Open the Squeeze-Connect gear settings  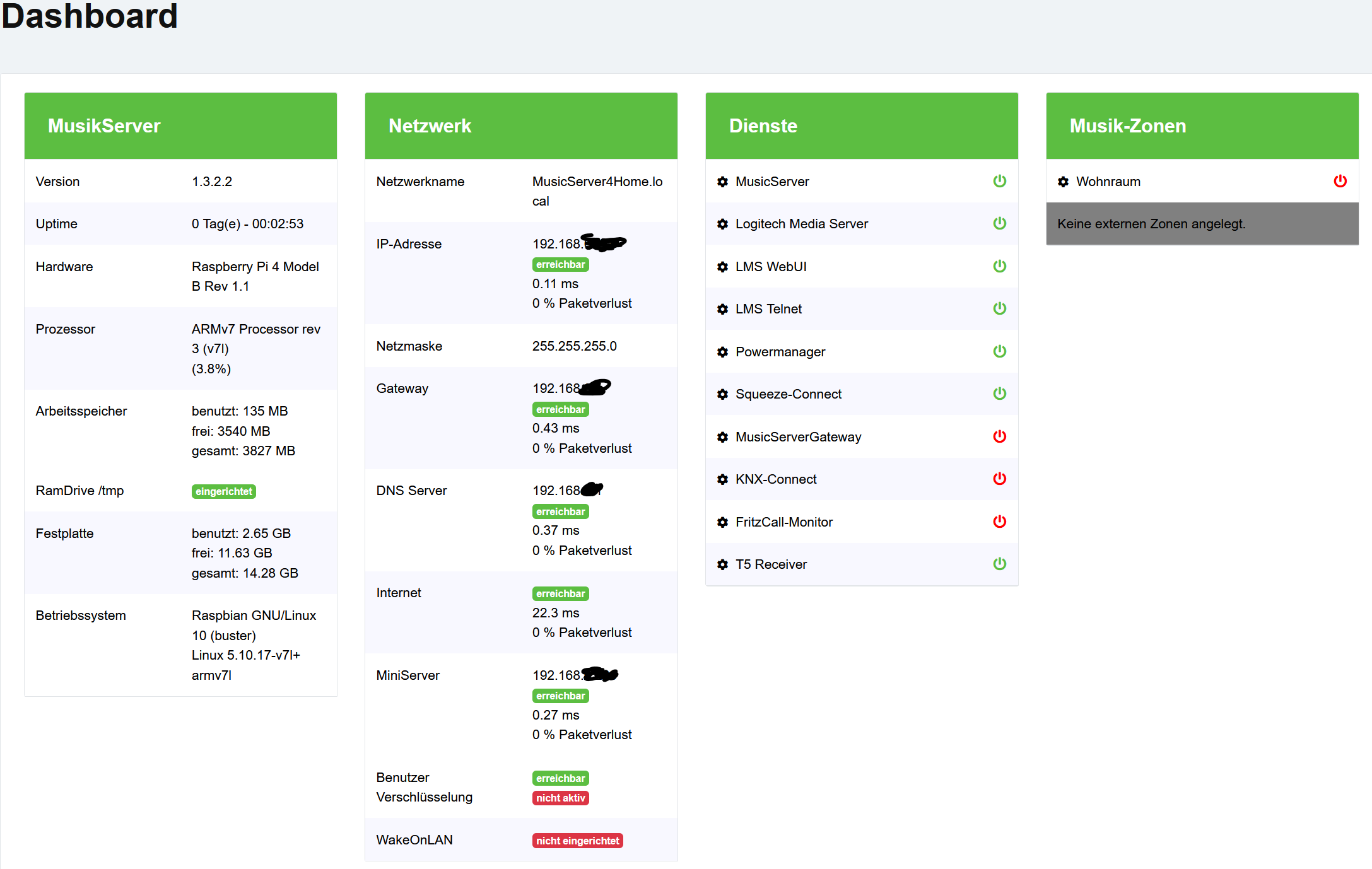(x=722, y=394)
